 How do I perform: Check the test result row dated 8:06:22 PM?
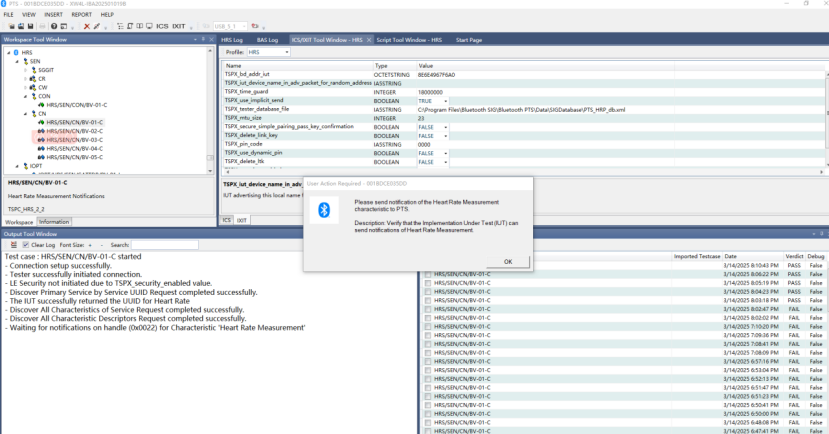(x=428, y=274)
